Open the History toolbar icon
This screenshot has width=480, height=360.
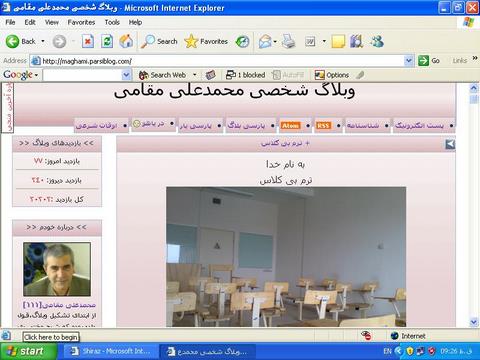(x=242, y=41)
